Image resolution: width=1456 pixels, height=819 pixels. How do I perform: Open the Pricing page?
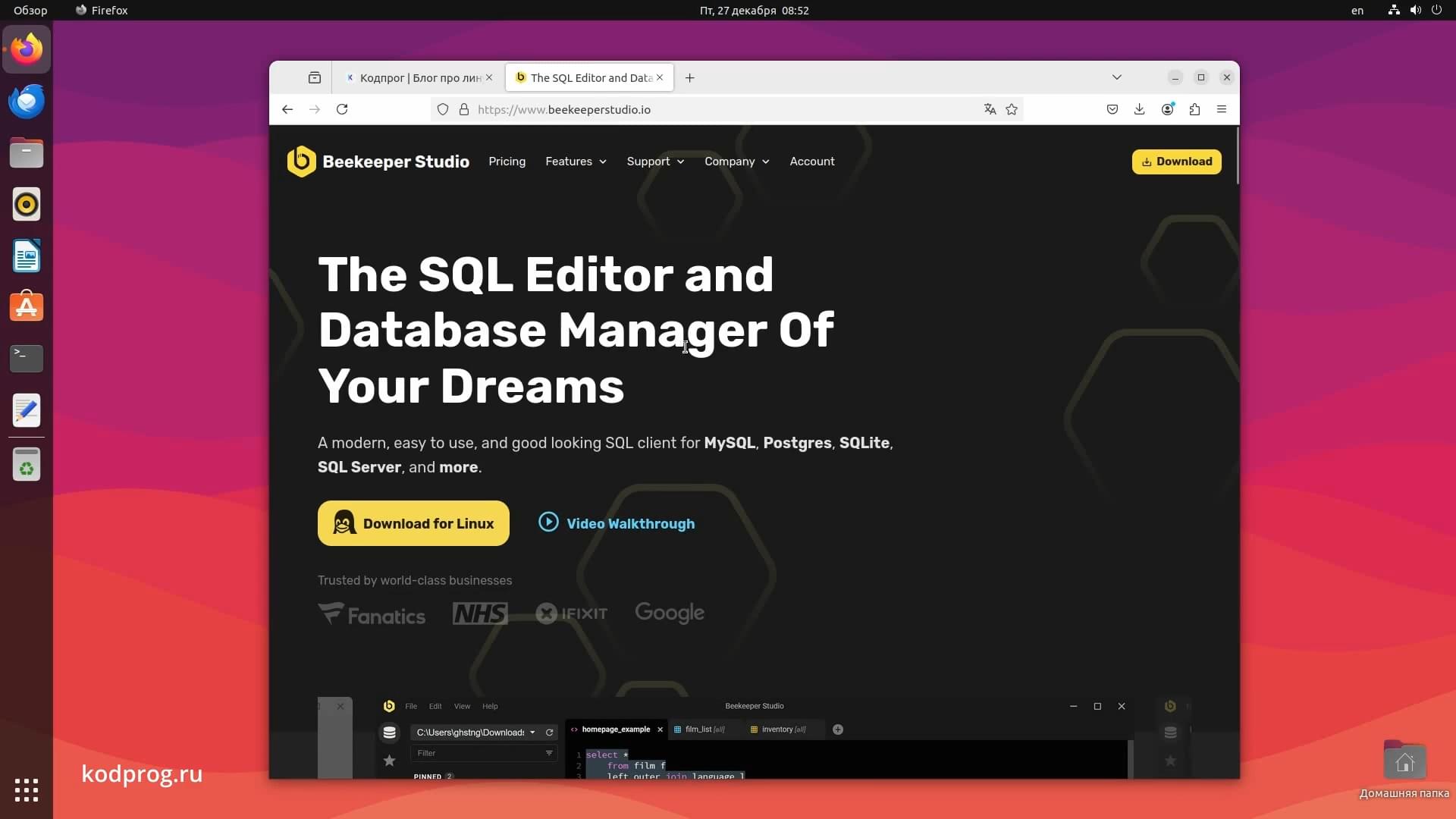point(507,162)
